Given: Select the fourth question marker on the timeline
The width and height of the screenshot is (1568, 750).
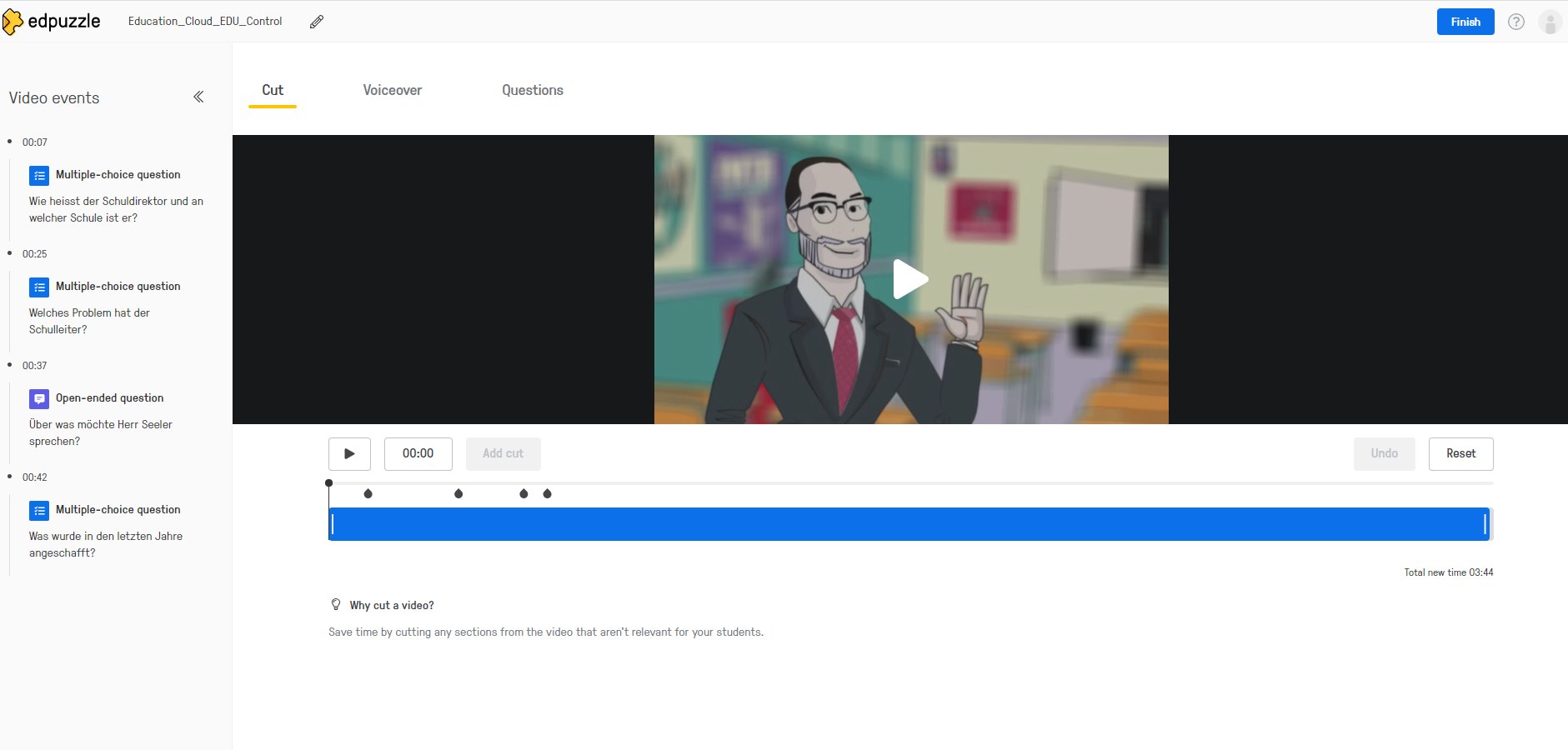Looking at the screenshot, I should [548, 493].
